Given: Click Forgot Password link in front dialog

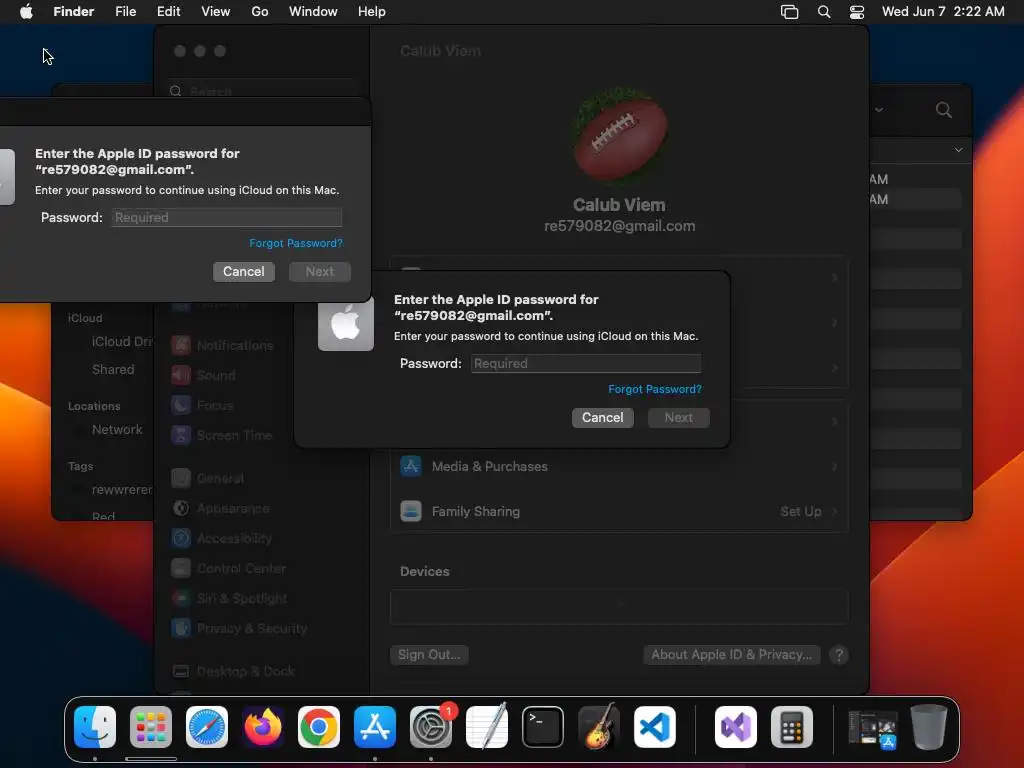Looking at the screenshot, I should pyautogui.click(x=655, y=389).
